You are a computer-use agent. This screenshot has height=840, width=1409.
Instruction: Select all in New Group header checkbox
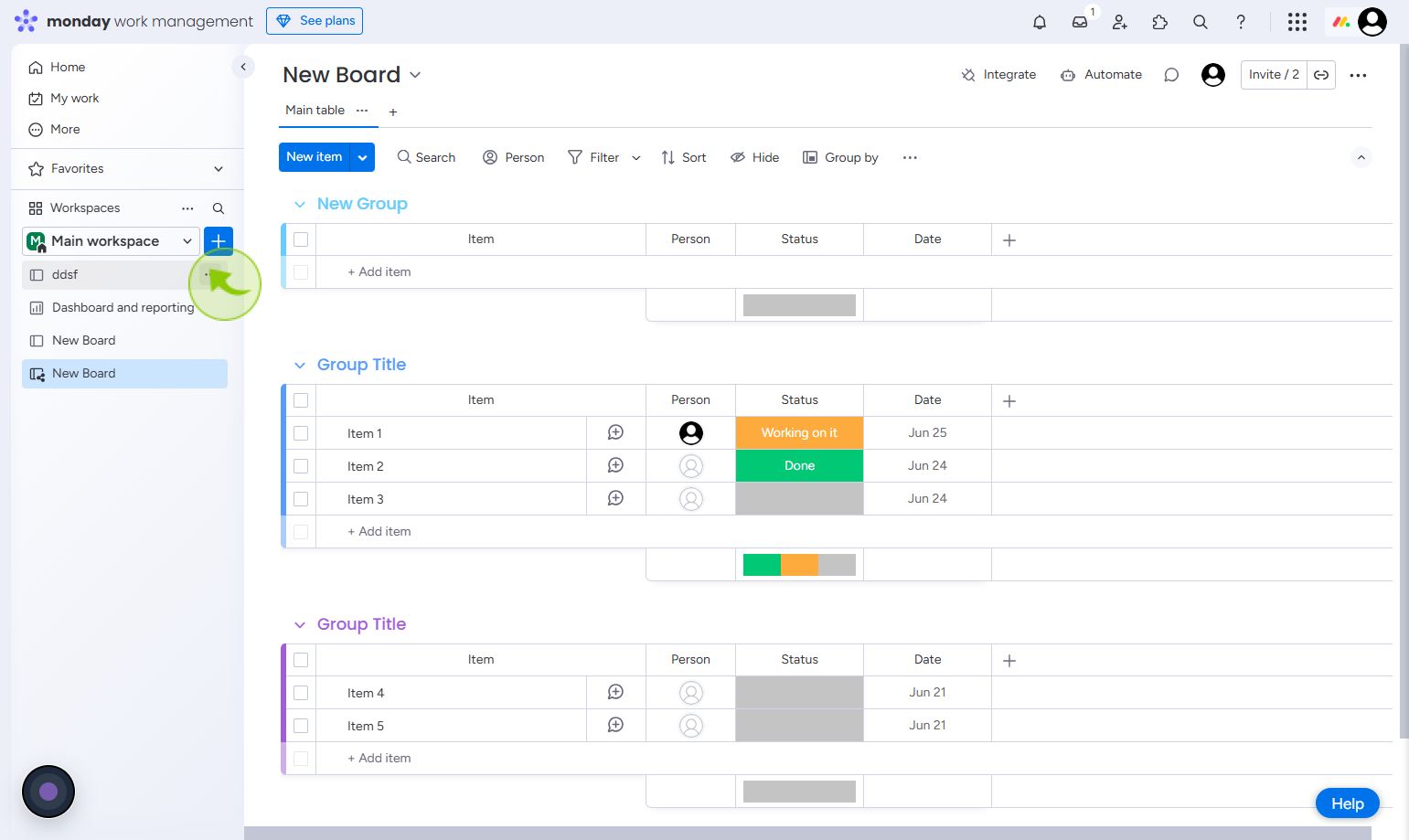301,239
